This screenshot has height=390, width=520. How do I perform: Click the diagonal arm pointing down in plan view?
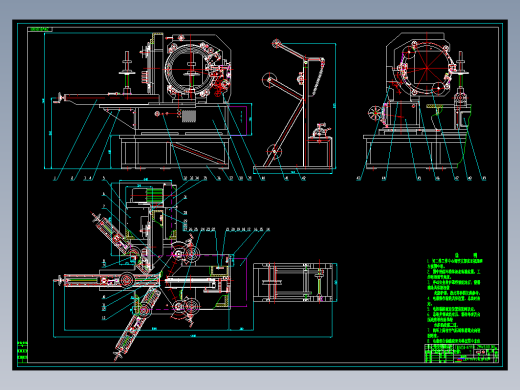point(137,323)
